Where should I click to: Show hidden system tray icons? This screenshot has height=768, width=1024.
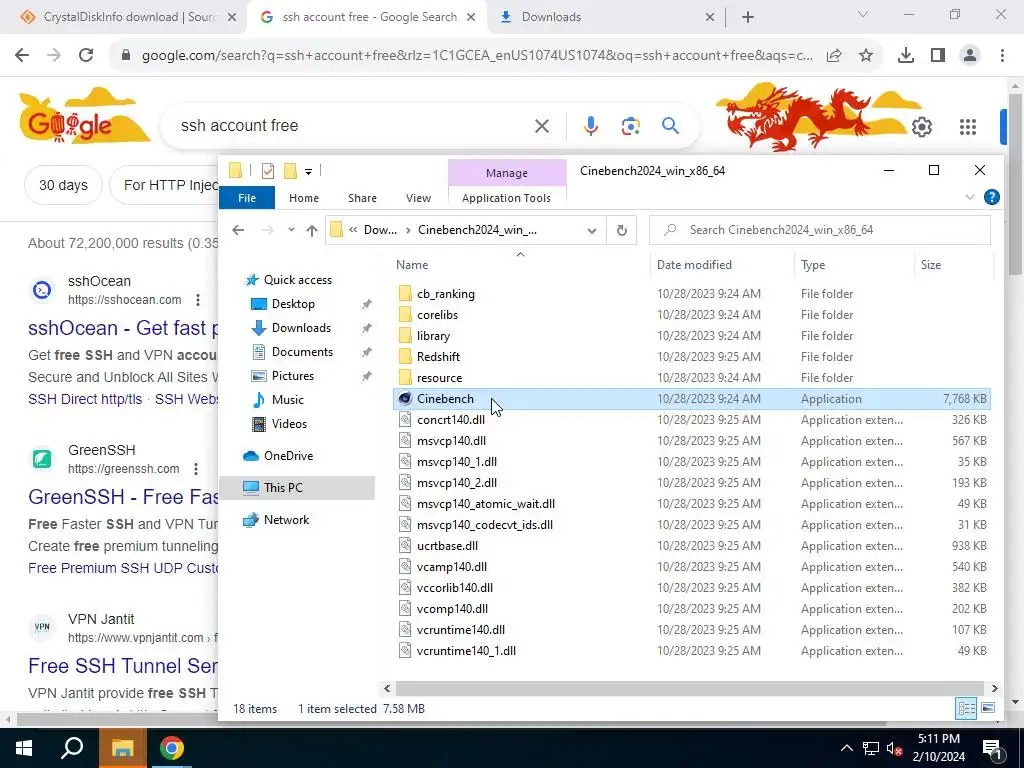pyautogui.click(x=846, y=748)
